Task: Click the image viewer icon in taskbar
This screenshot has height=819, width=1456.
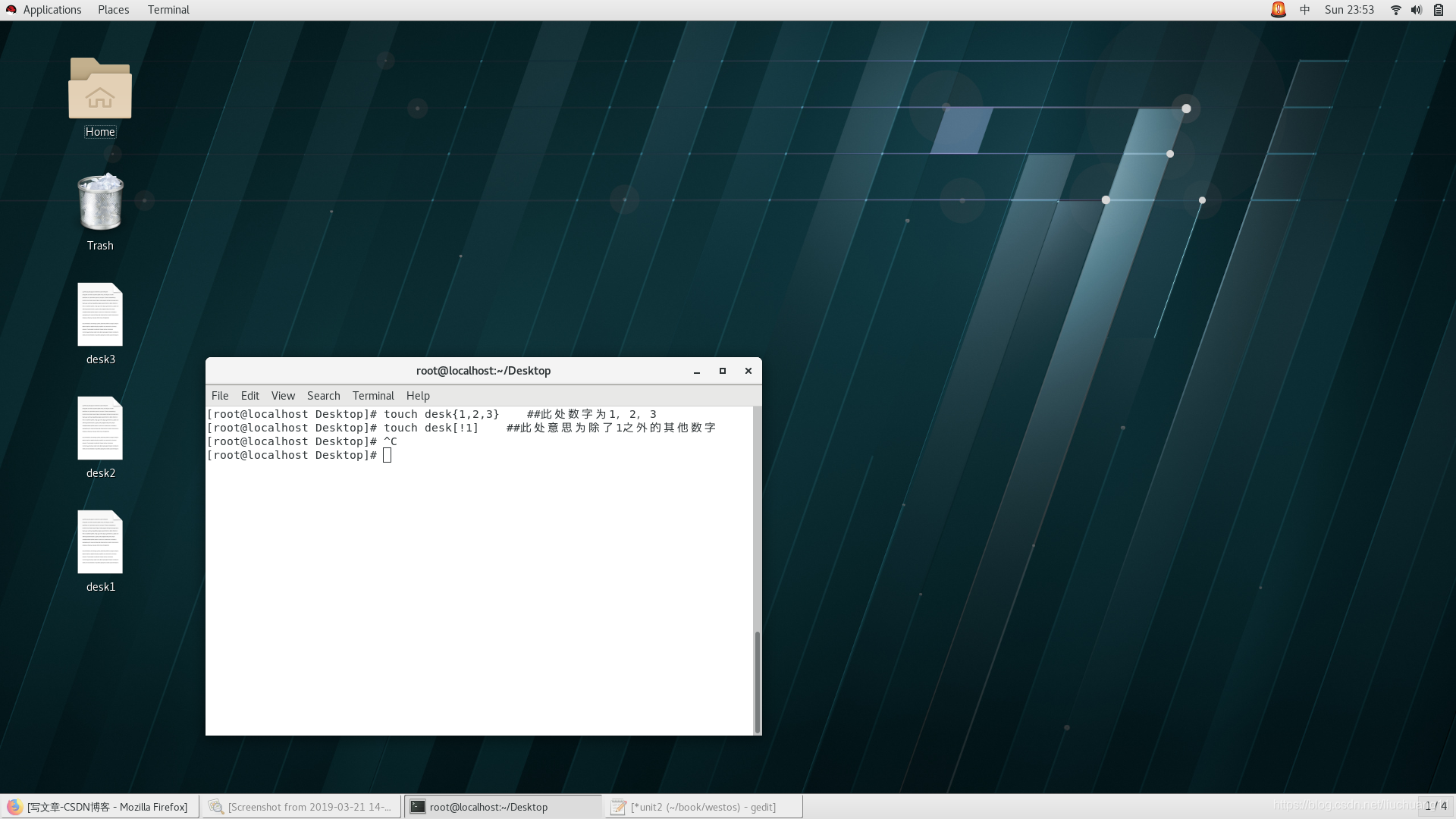Action: 216,807
